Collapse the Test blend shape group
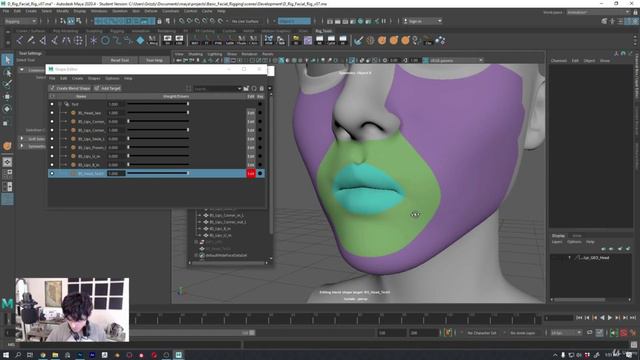The height and width of the screenshot is (360, 640). tap(60, 104)
